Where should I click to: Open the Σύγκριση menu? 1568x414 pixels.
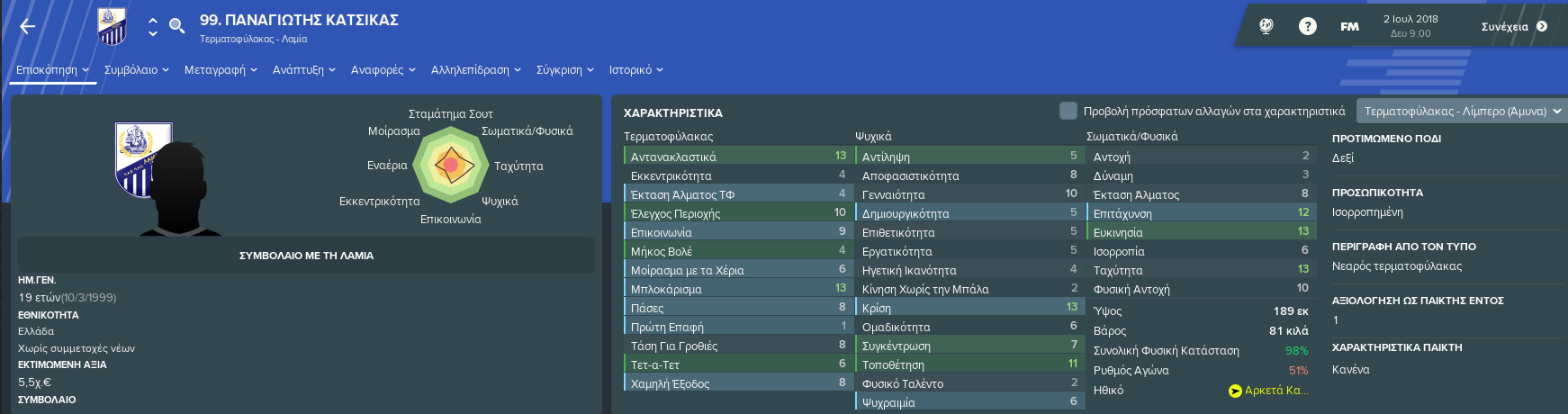point(565,69)
